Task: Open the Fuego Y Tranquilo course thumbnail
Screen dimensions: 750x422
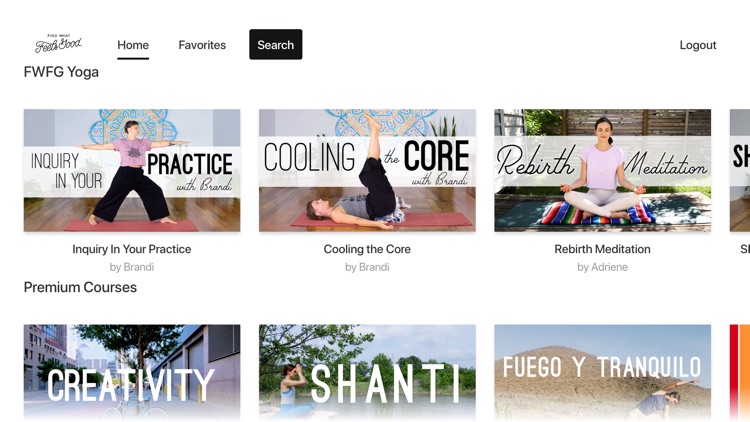Action: coord(603,373)
